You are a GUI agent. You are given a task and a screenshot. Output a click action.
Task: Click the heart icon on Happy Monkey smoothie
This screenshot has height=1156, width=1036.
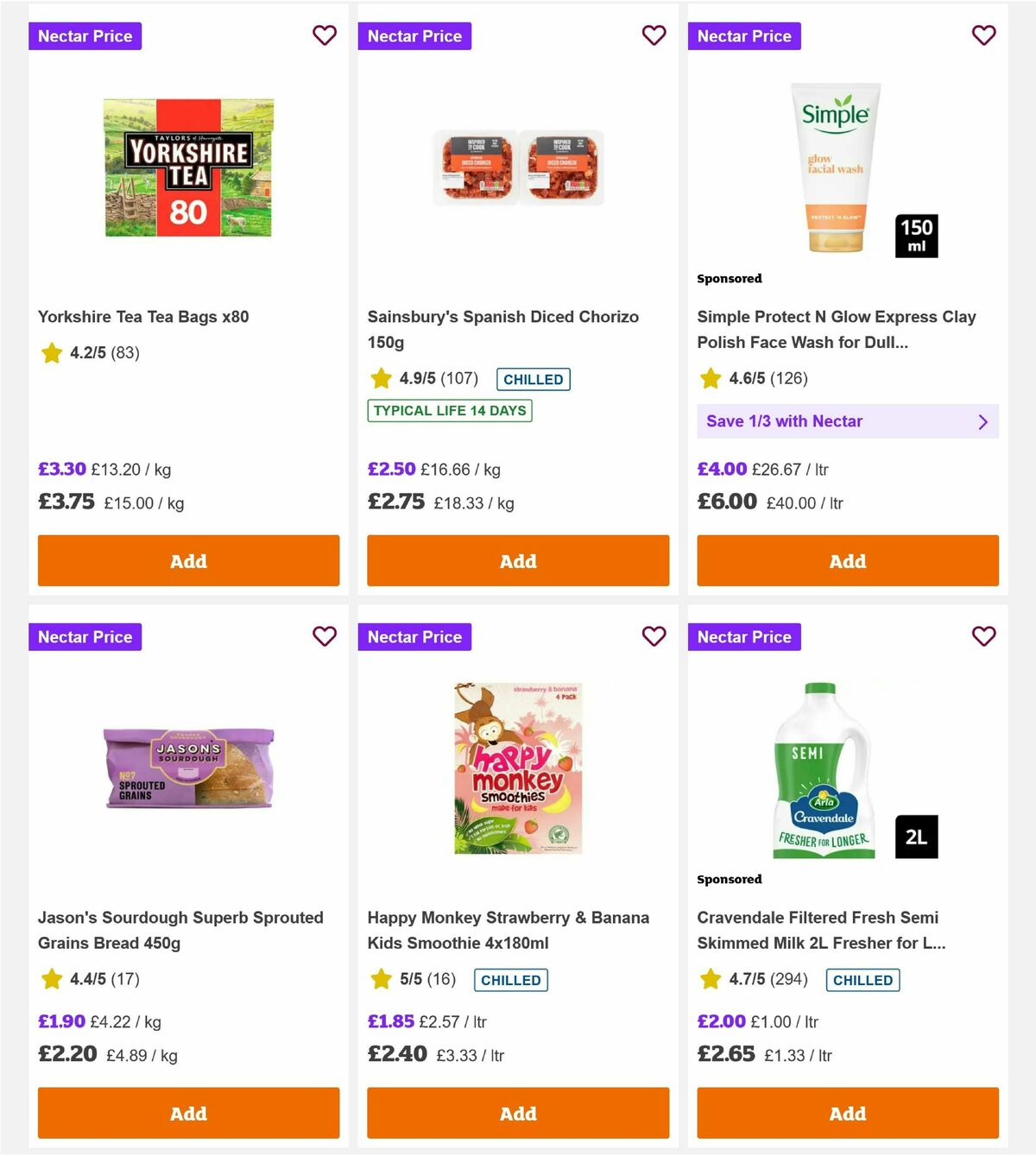pos(654,636)
